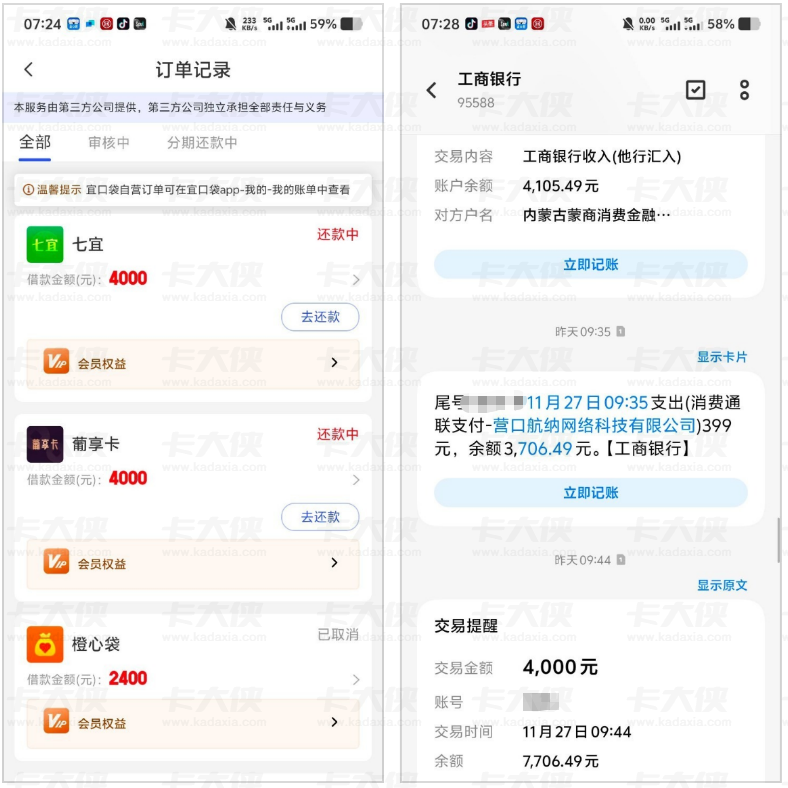Switch to the 分期还款中 tab
Image resolution: width=788 pixels, height=788 pixels.
click(202, 143)
